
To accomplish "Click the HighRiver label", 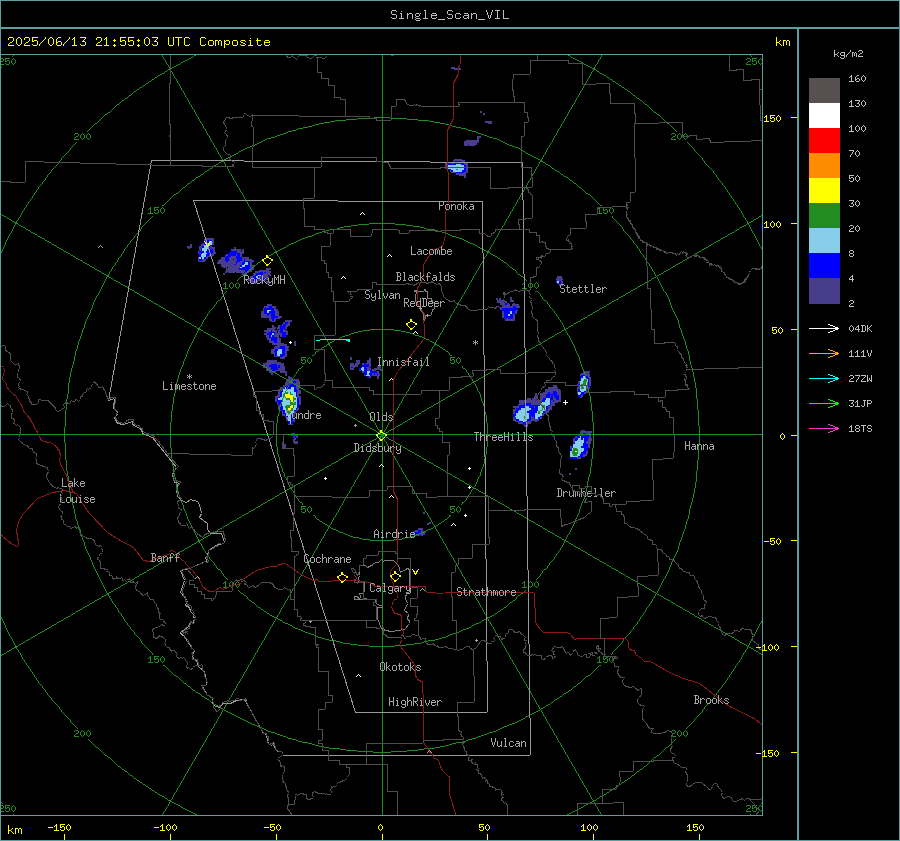I will pos(415,702).
